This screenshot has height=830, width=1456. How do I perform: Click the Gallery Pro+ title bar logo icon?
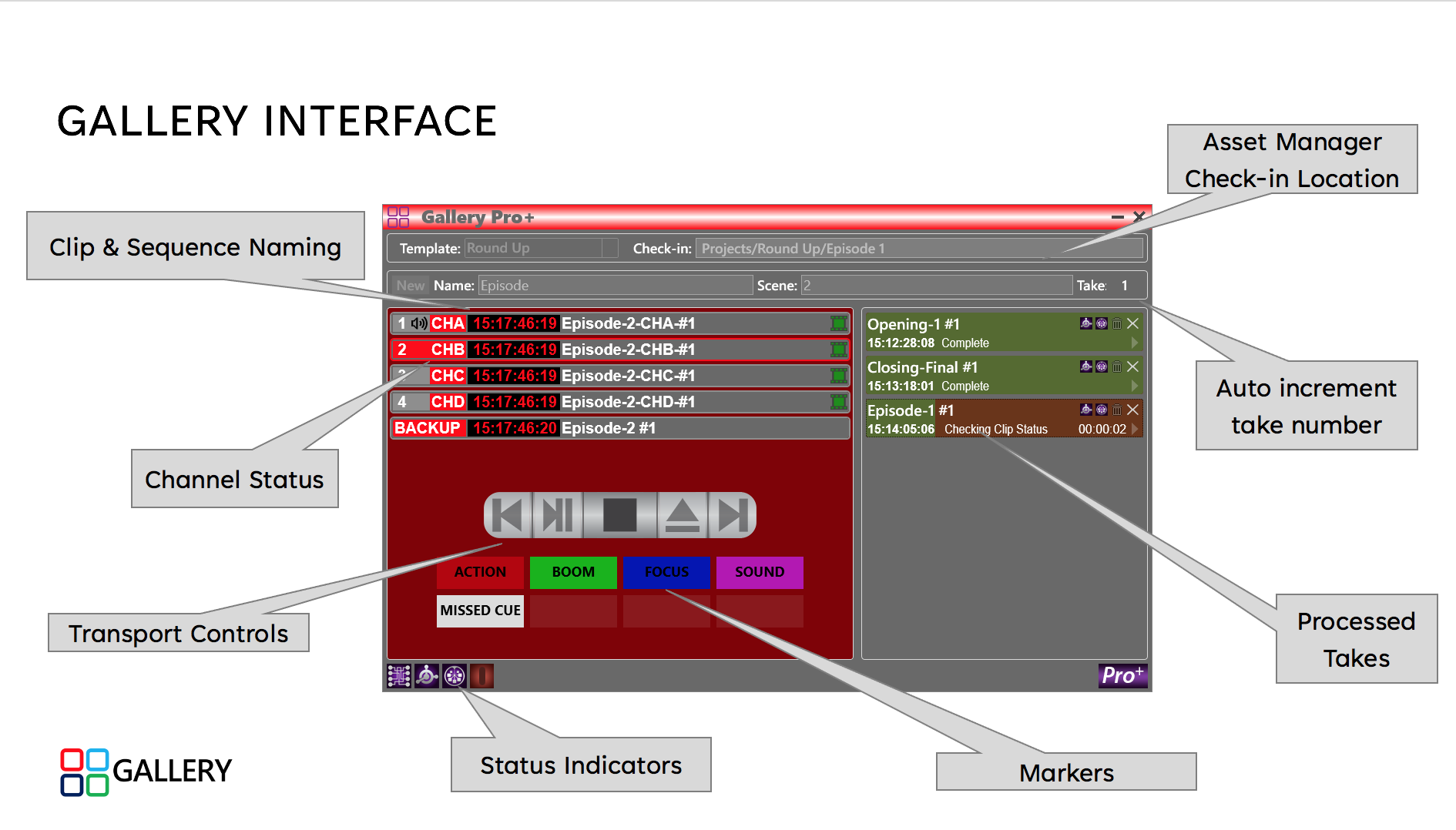pos(398,217)
